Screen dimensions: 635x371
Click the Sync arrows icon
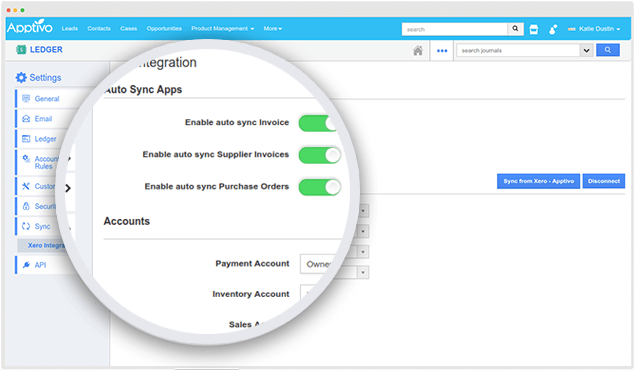[26, 226]
